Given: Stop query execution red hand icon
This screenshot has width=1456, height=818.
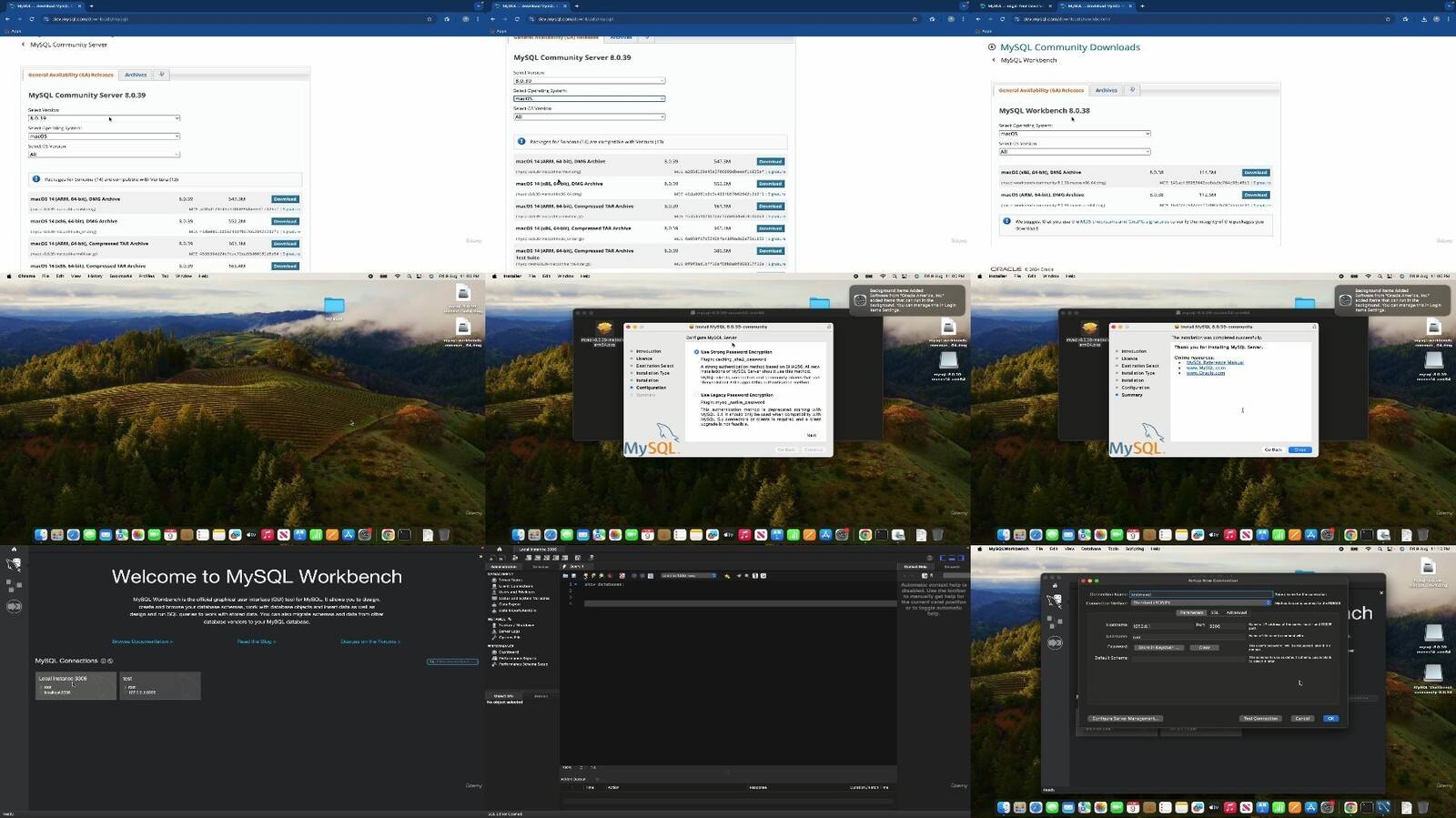Looking at the screenshot, I should click(610, 576).
